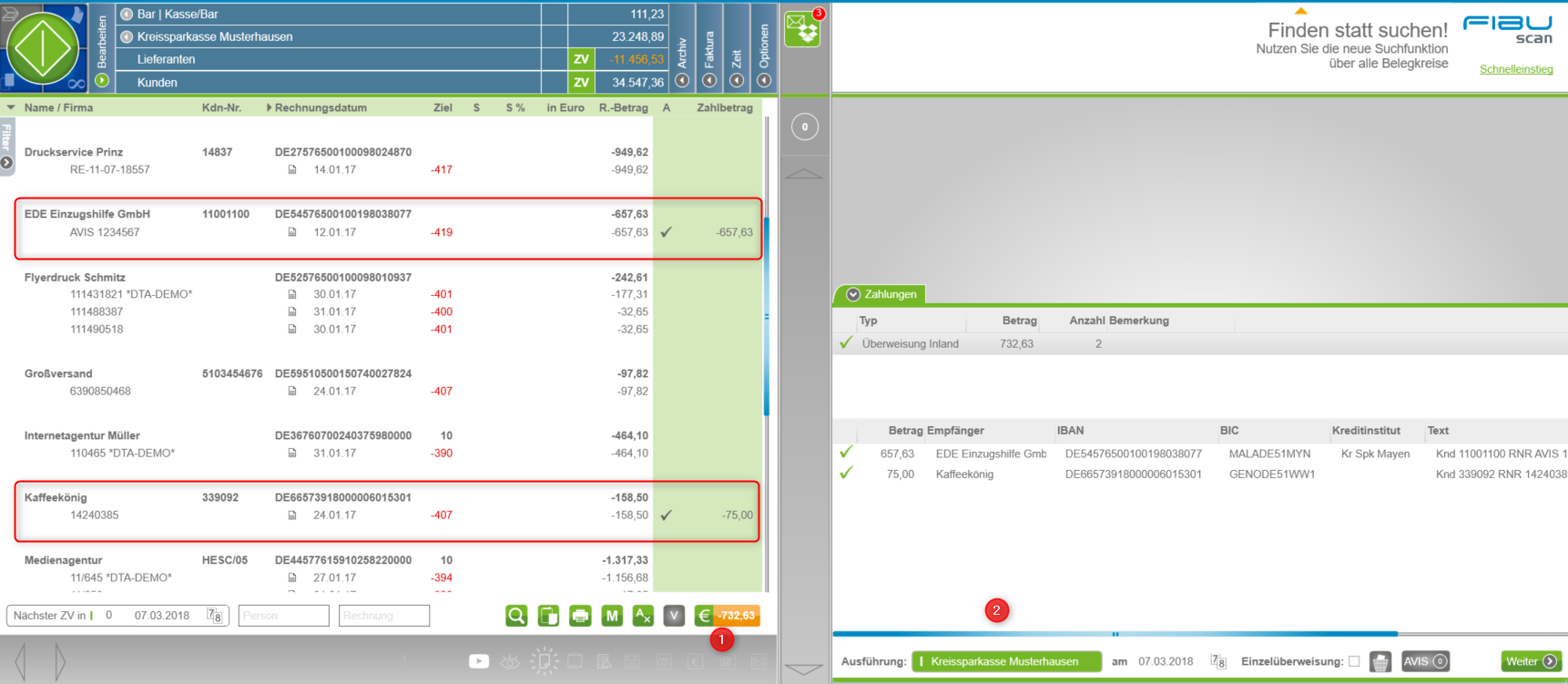Open the mail inbox icon with badge
The height and width of the screenshot is (684, 1568).
[803, 29]
